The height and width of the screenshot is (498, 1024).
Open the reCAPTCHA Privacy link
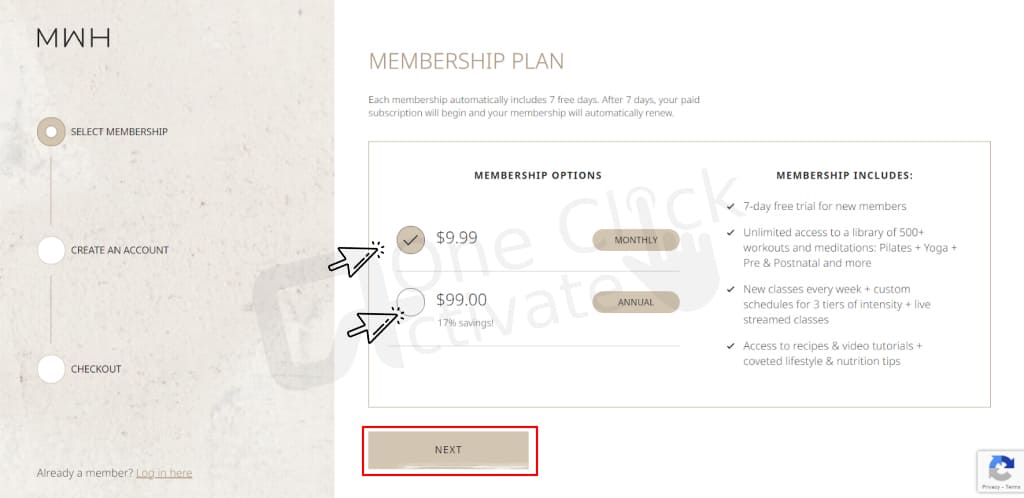pyautogui.click(x=991, y=487)
